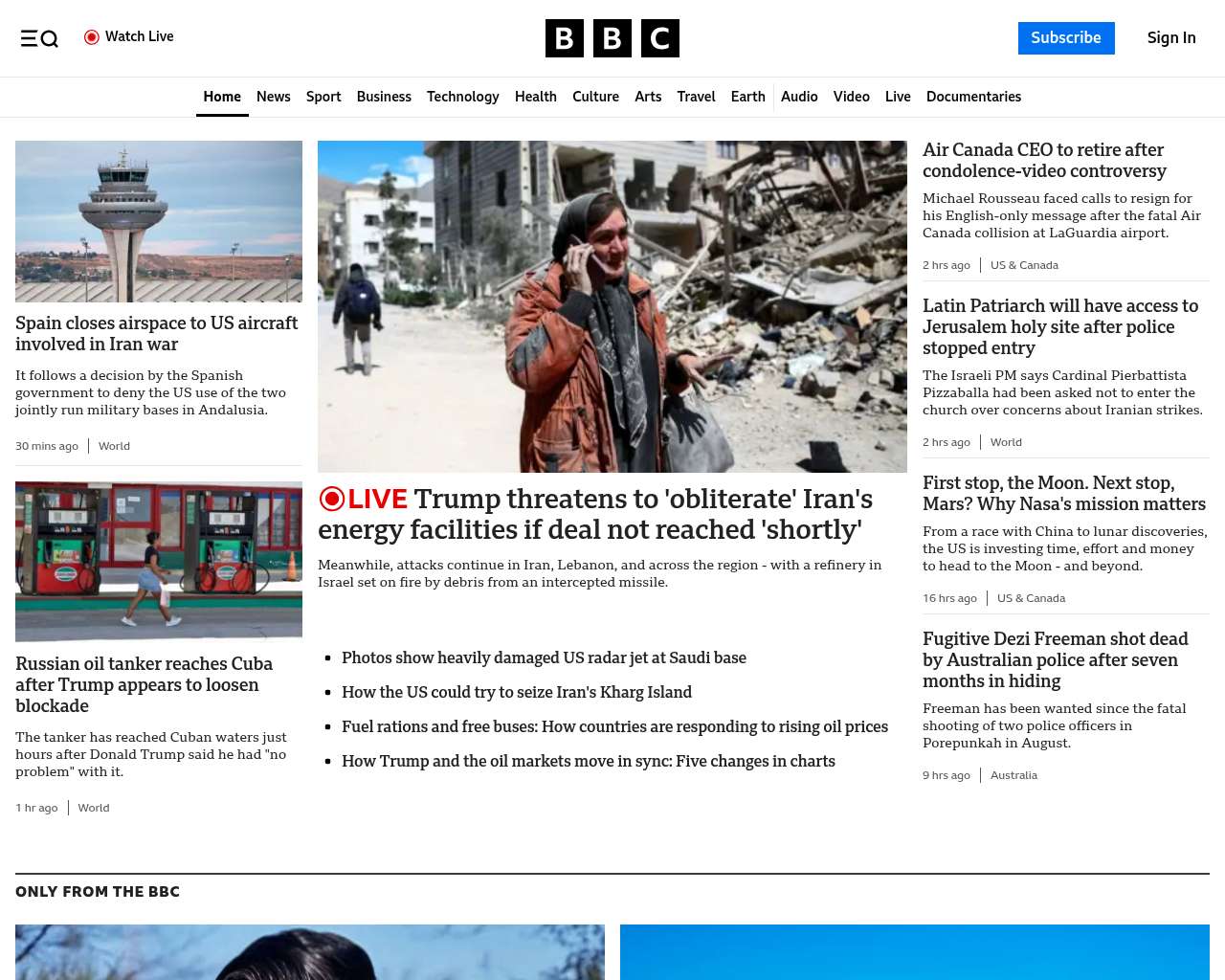Go to the Documentaries section
Screen dimensions: 1225x980
(x=973, y=97)
